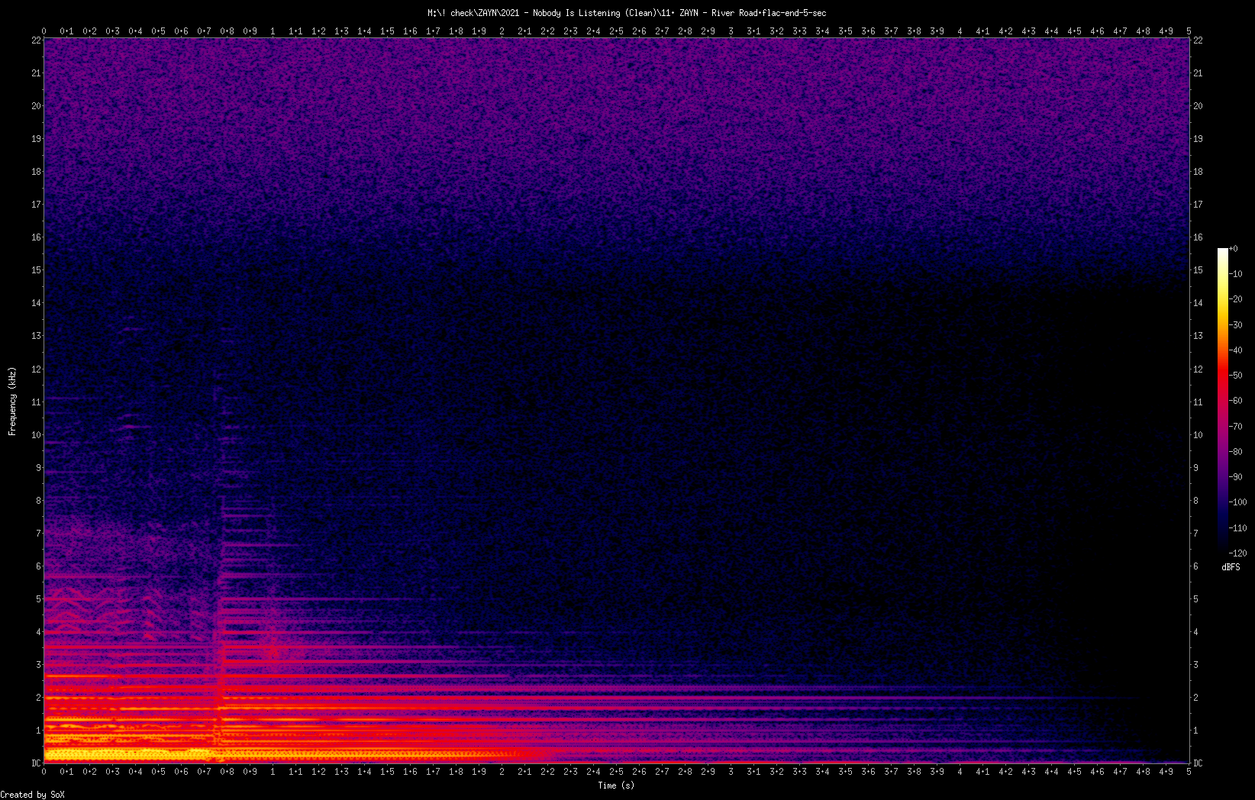This screenshot has height=800, width=1255.
Task: Click the "dBFS" legend label
Action: (x=1231, y=567)
